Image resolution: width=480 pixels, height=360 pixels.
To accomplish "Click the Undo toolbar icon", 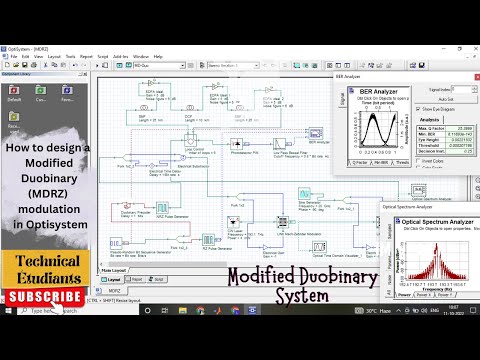I will (75, 65).
